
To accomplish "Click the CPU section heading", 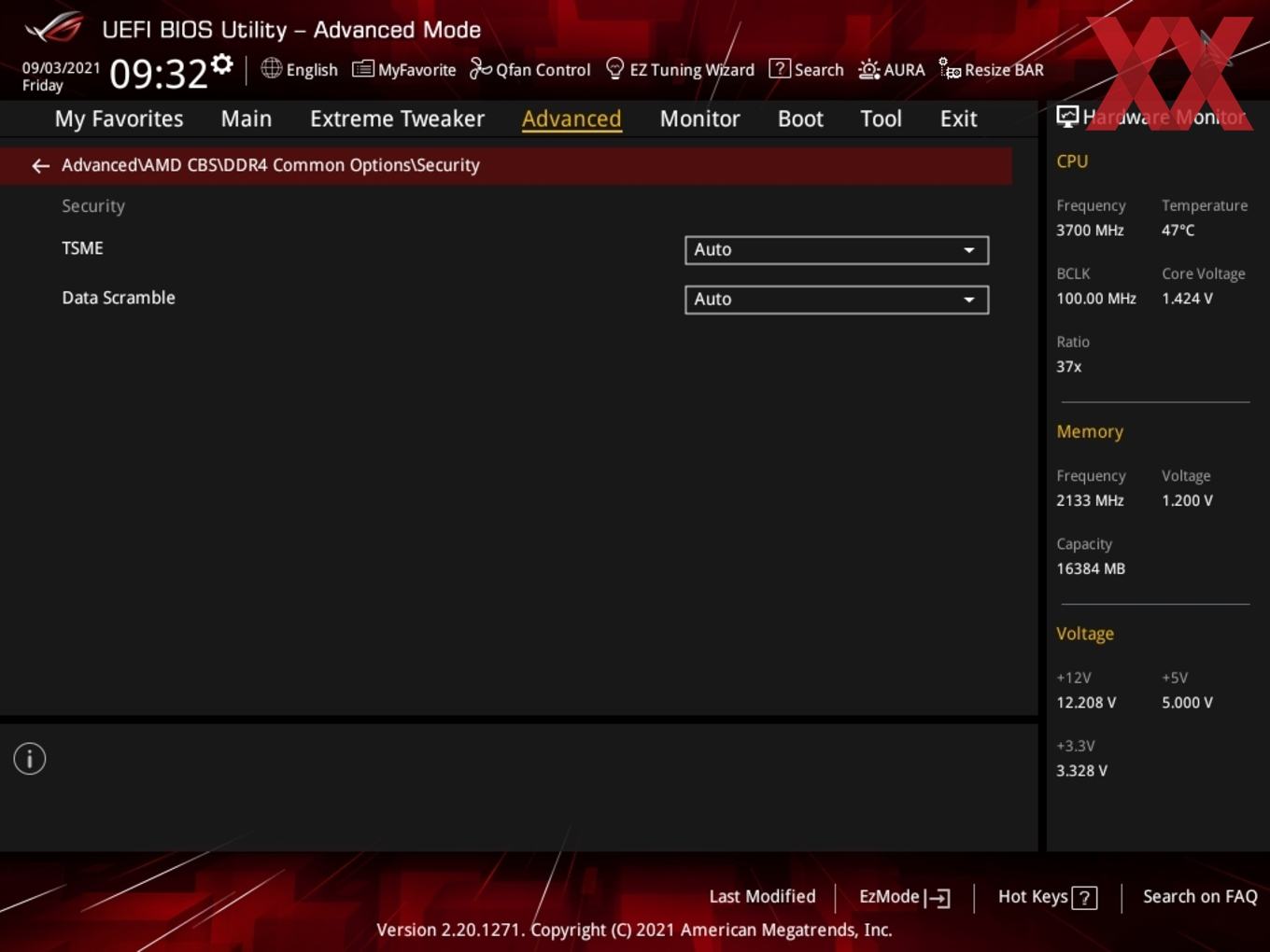I will point(1072,161).
